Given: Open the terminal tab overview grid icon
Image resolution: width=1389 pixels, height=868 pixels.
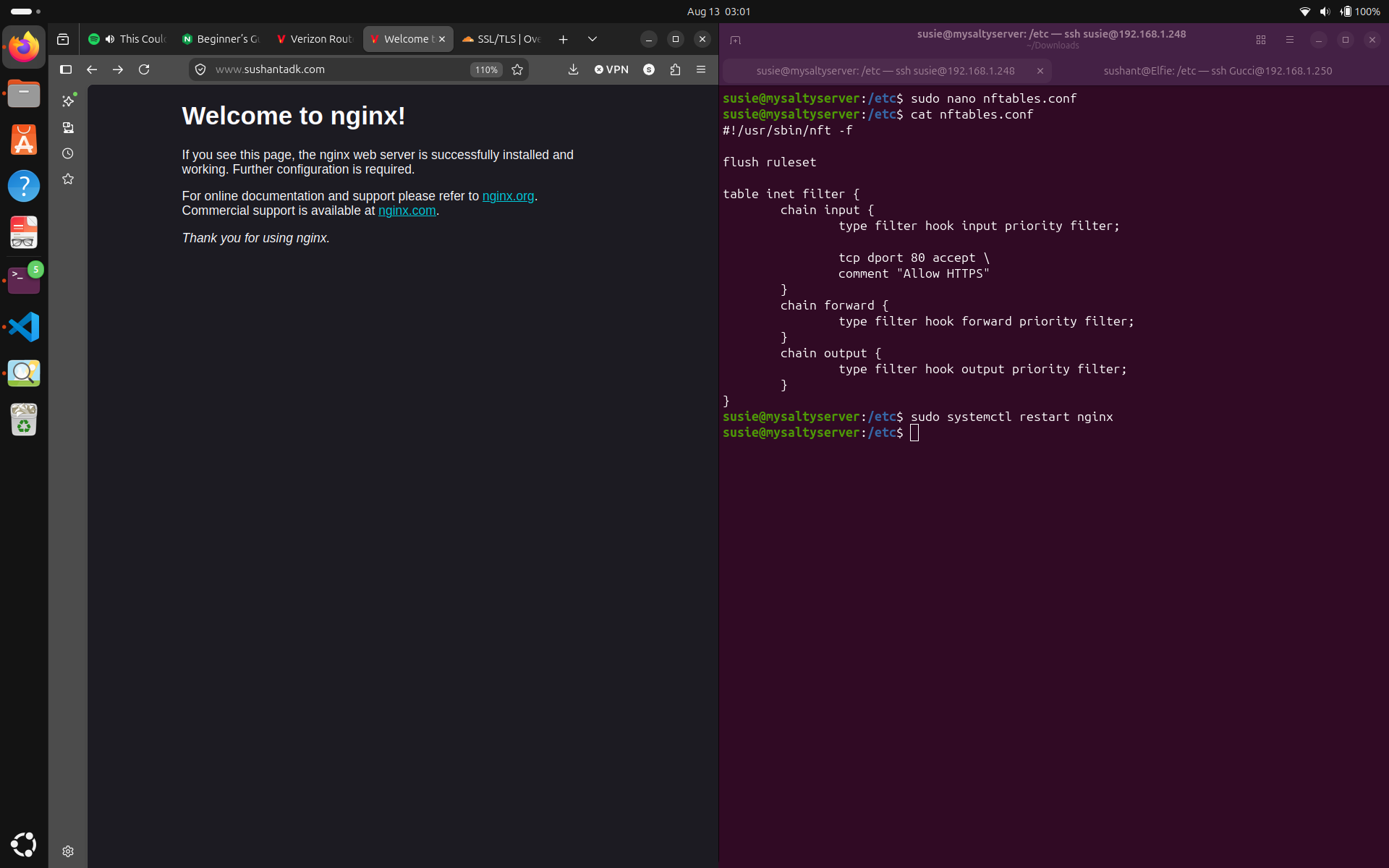Looking at the screenshot, I should pos(1261,40).
